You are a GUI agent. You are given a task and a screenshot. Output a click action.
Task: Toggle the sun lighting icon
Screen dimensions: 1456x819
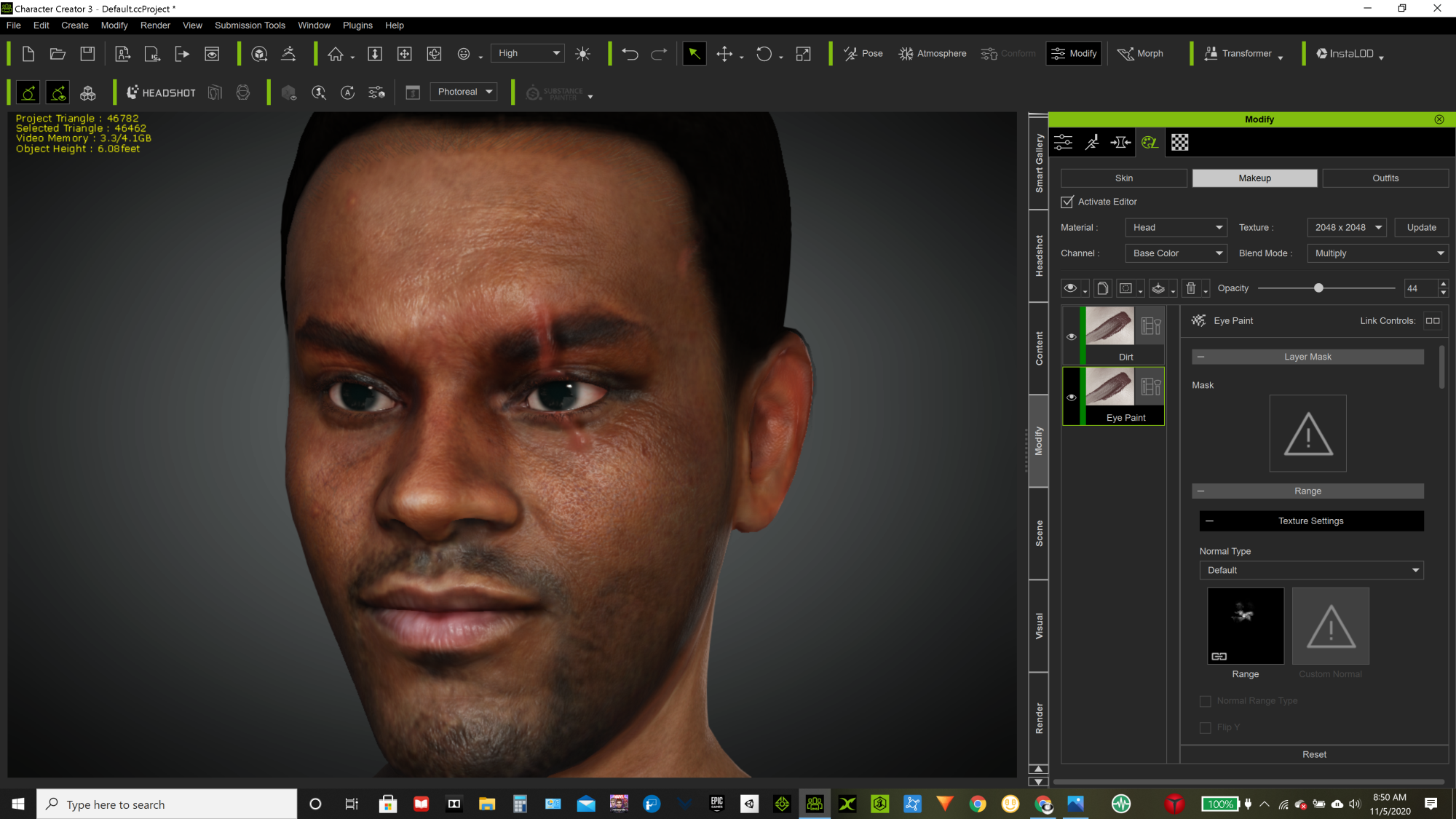[x=583, y=54]
